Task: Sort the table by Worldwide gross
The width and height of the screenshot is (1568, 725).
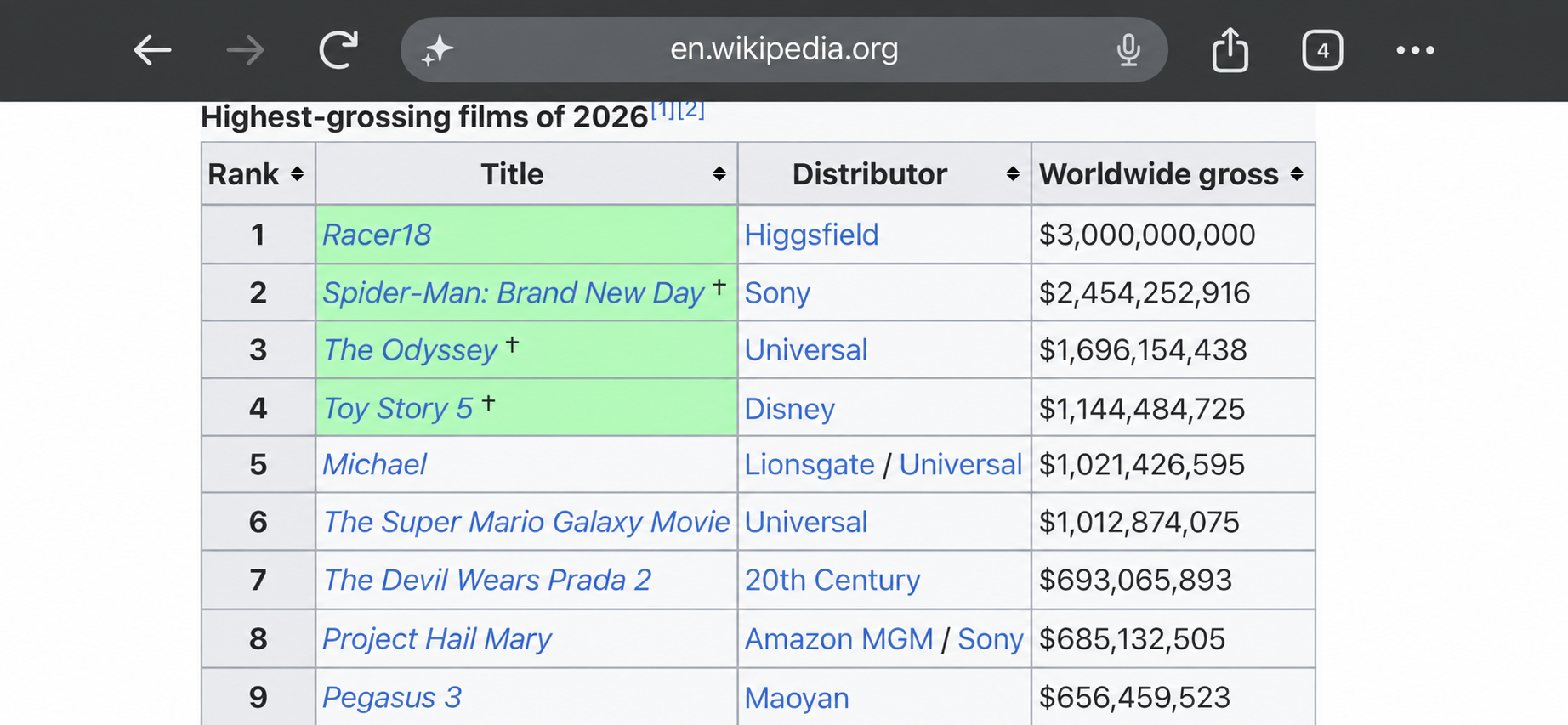Action: click(1297, 173)
